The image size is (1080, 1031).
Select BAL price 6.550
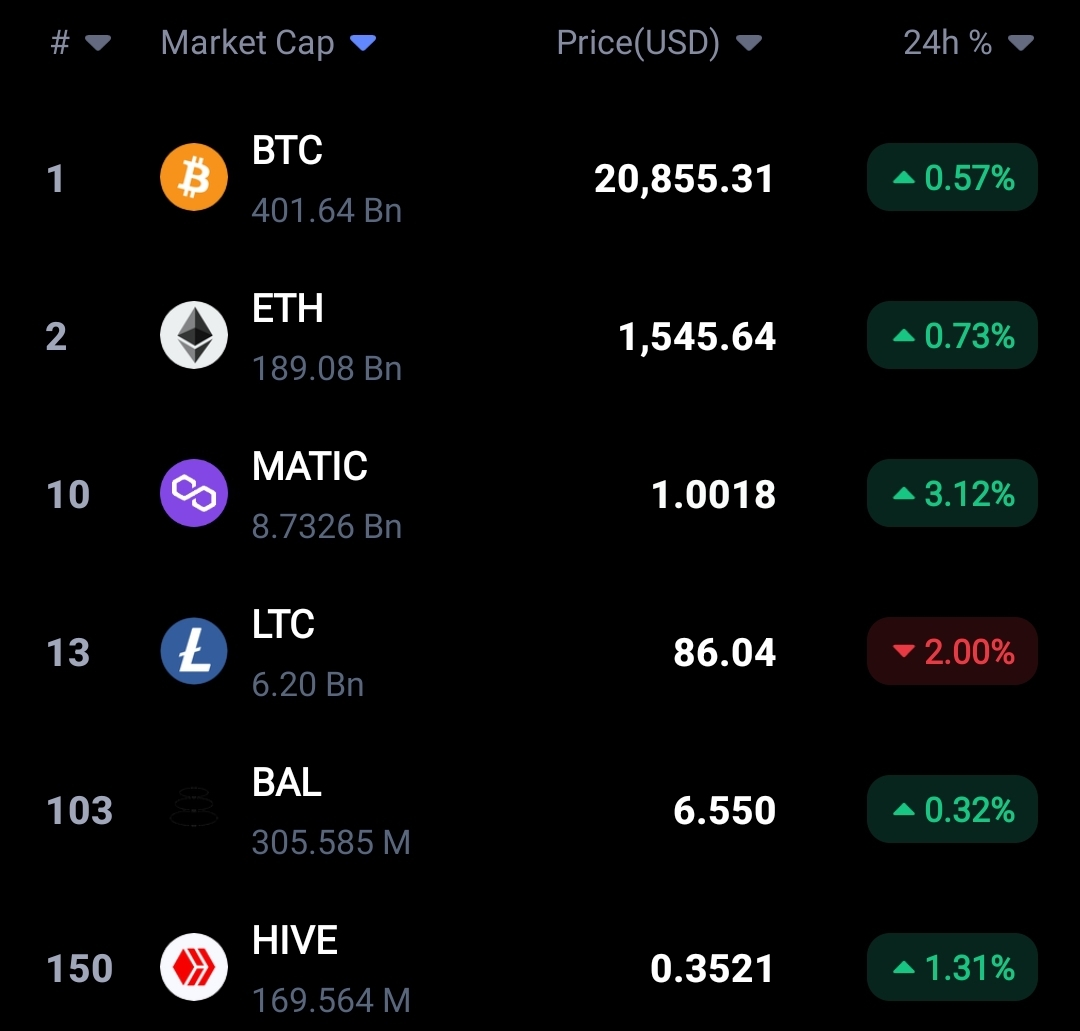point(724,810)
